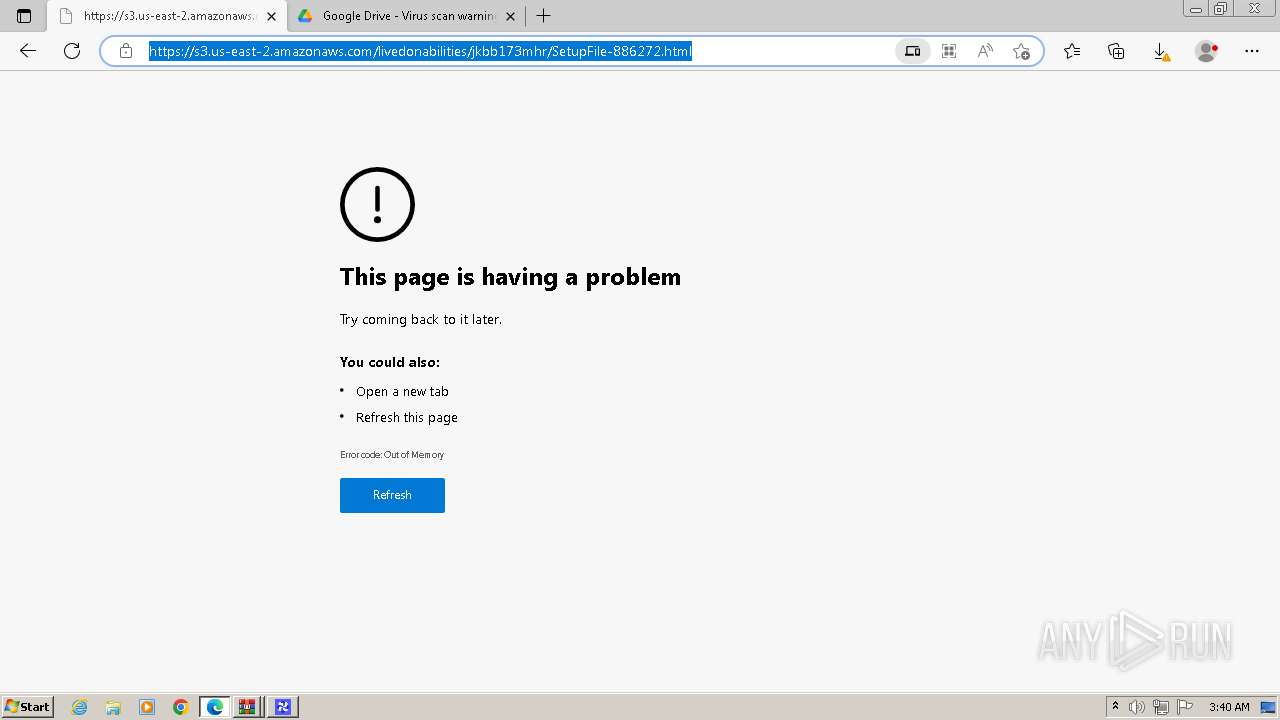Open the tab actions menu icon
Viewport: 1280px width, 720px height.
24,16
